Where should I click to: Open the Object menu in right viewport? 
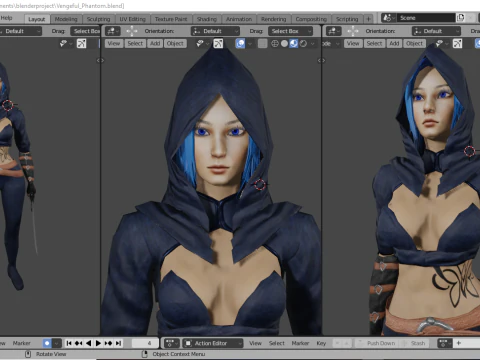pyautogui.click(x=414, y=44)
